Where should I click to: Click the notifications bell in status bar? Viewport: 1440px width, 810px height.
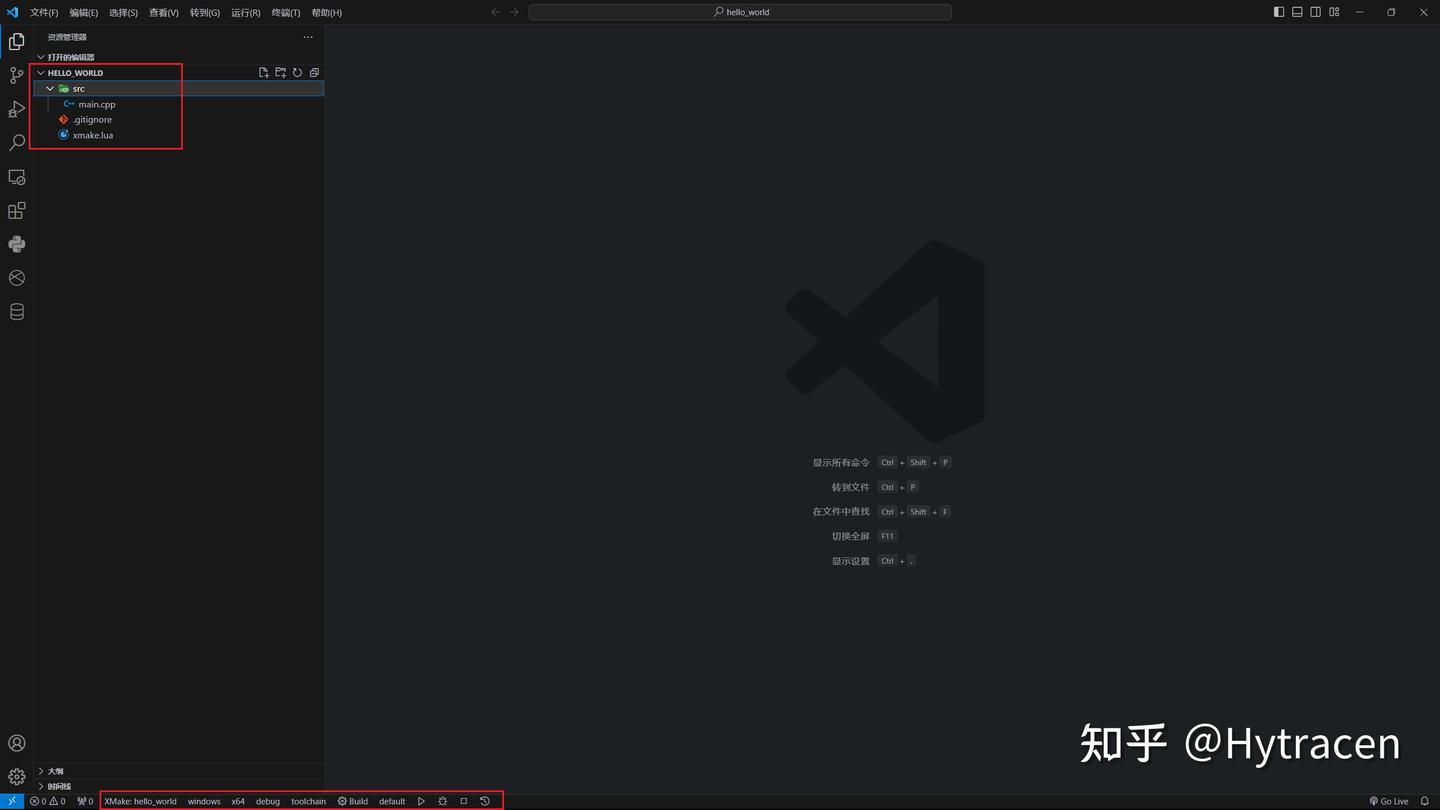[x=1424, y=801]
